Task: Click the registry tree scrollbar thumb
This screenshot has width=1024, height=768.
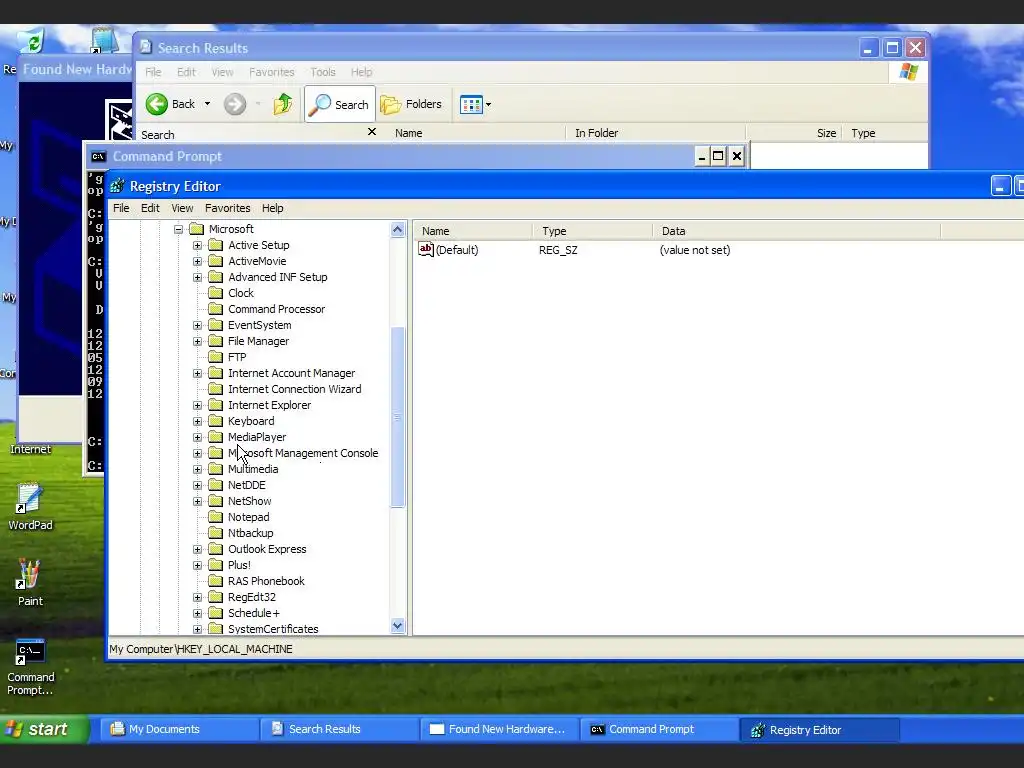Action: 398,417
